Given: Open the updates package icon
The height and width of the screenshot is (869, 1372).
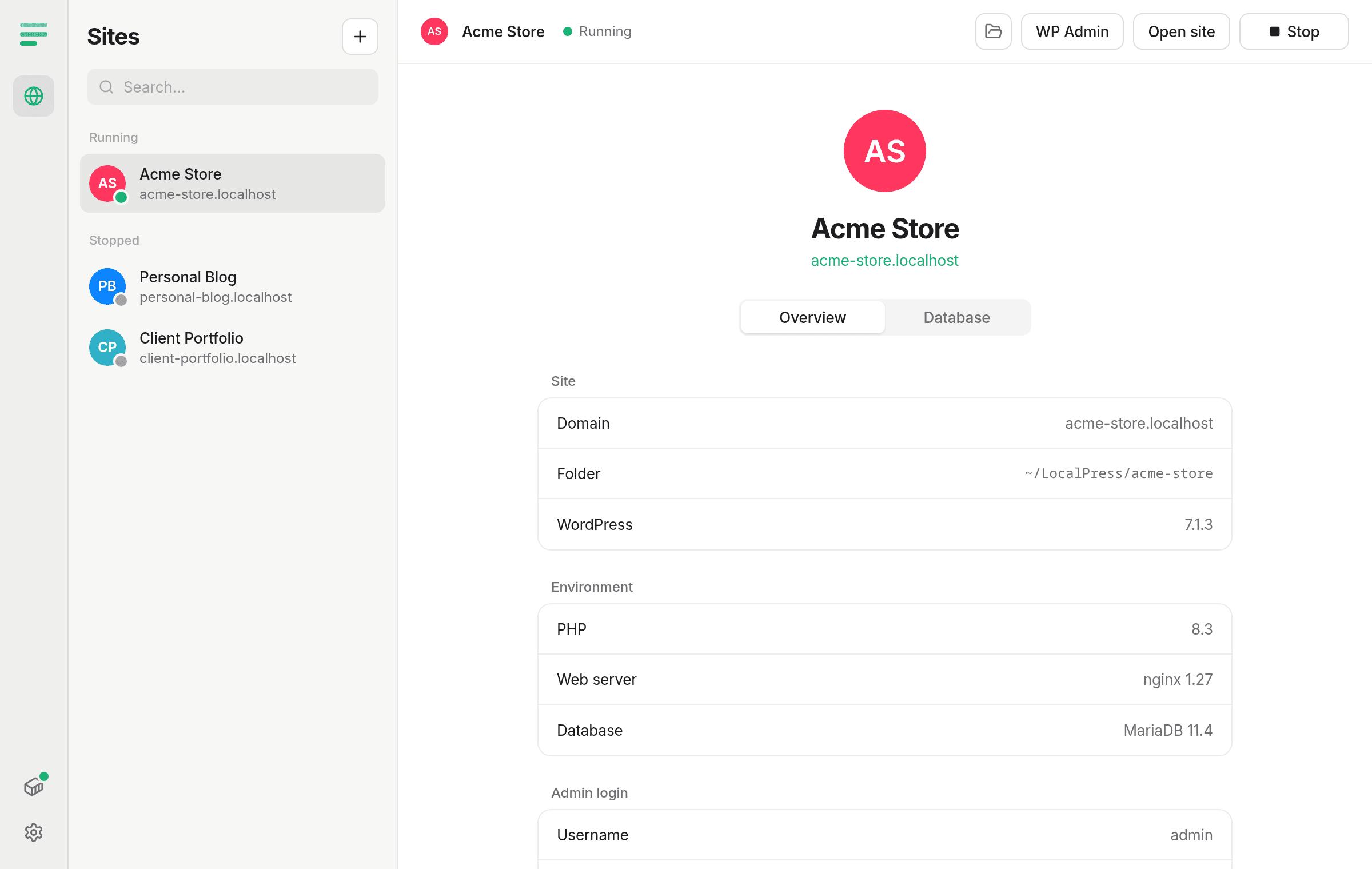Looking at the screenshot, I should point(34,787).
